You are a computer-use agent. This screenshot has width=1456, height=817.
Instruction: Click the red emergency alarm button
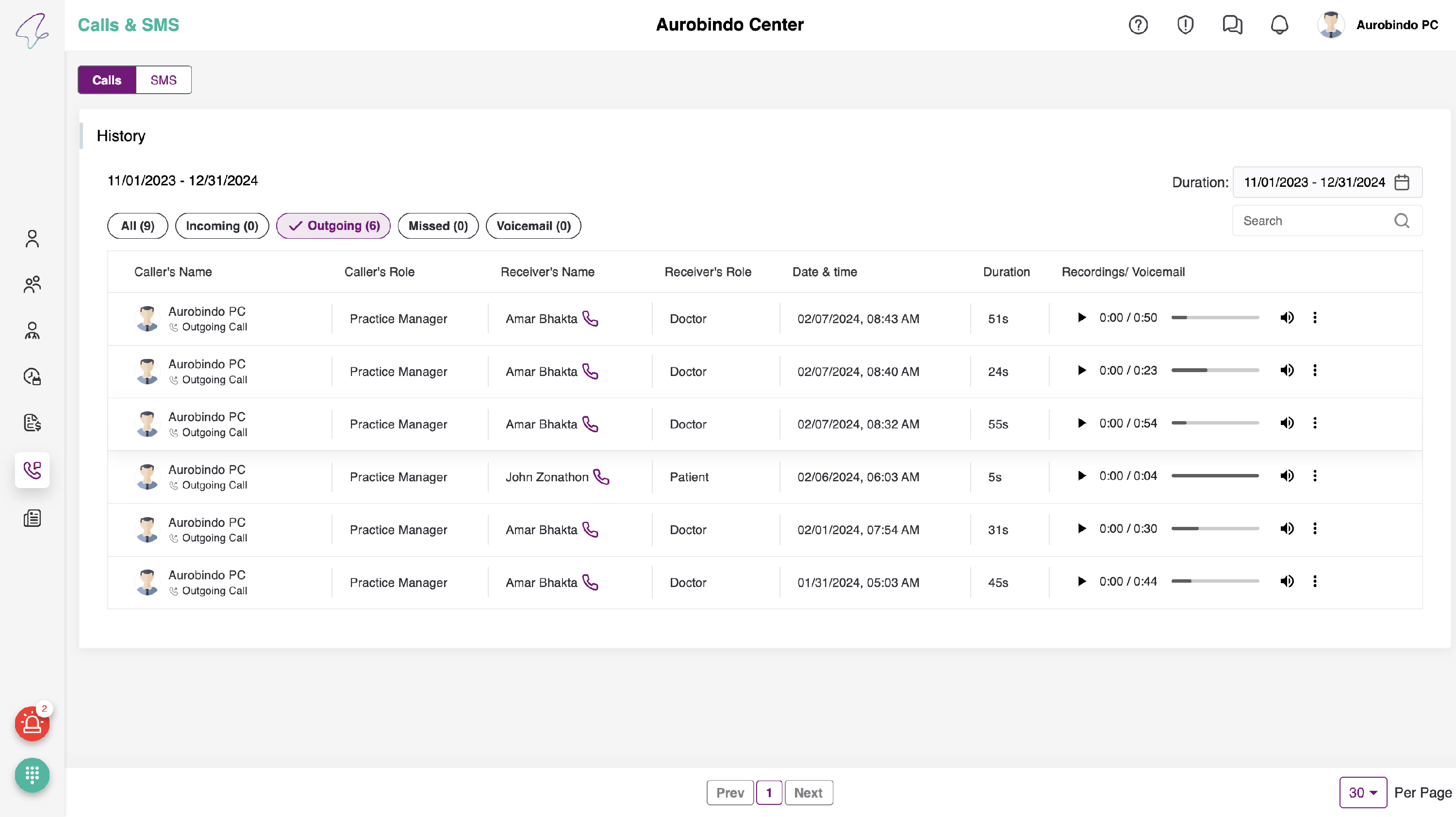[x=32, y=723]
